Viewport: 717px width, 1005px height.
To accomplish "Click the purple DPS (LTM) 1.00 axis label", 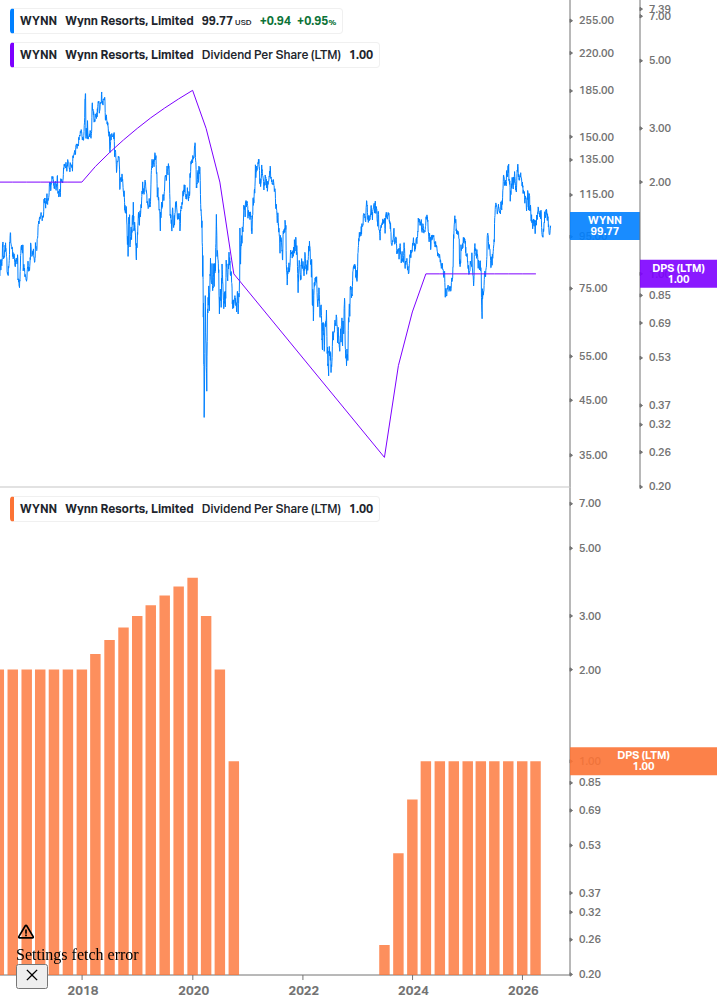I will click(679, 274).
